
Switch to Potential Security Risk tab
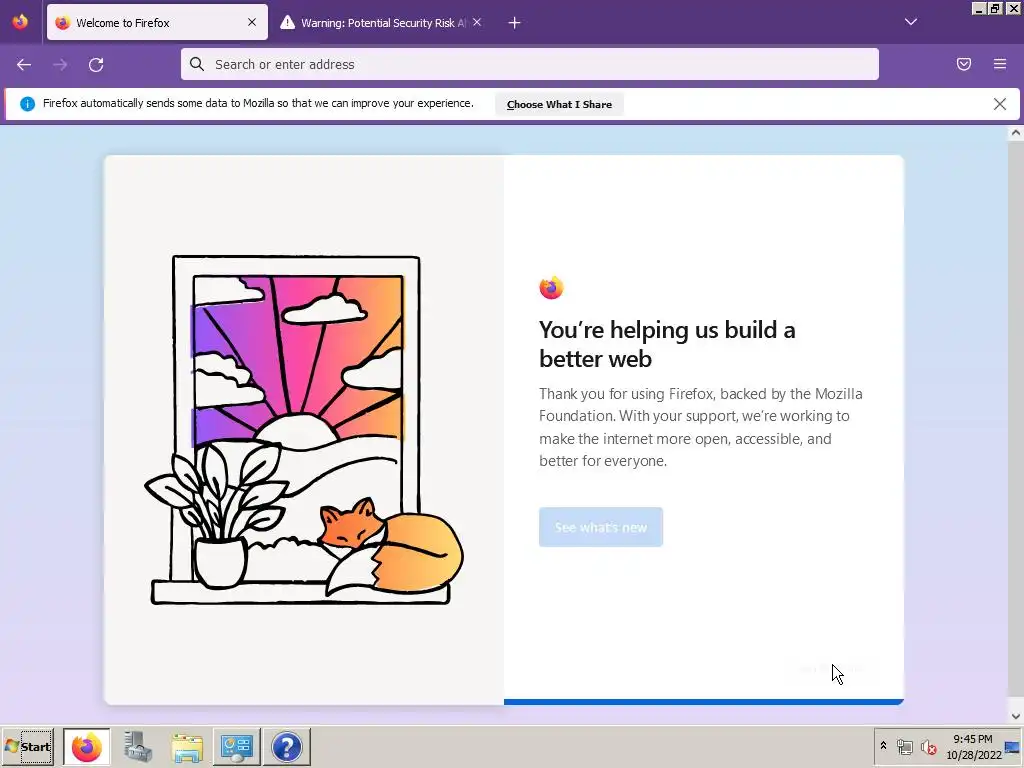coord(381,22)
